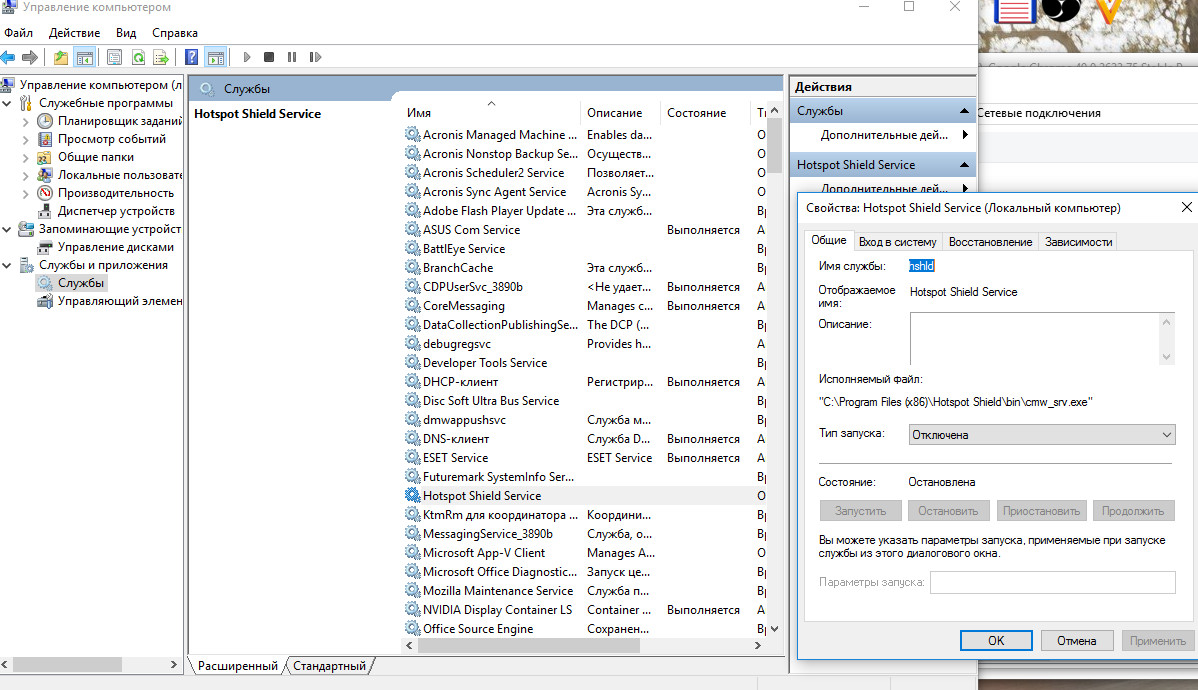
Task: Toggle the Action pane toolbar button
Action: pyautogui.click(x=215, y=57)
